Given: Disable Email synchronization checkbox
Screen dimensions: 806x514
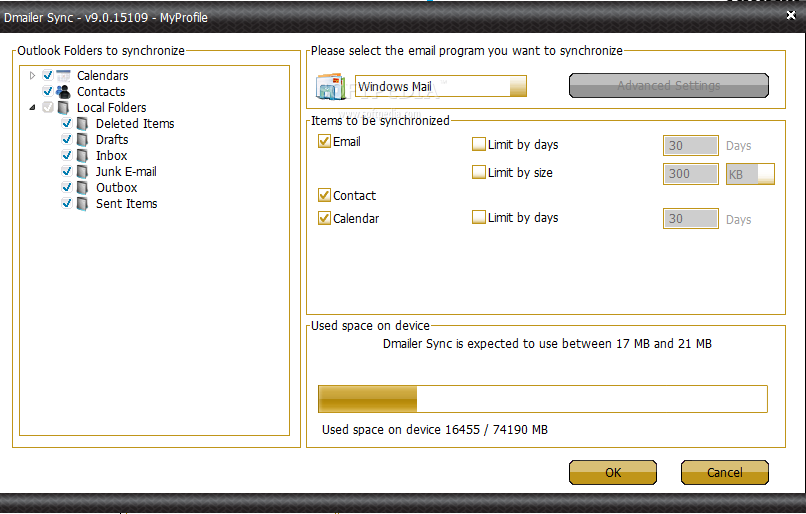Looking at the screenshot, I should pos(324,141).
